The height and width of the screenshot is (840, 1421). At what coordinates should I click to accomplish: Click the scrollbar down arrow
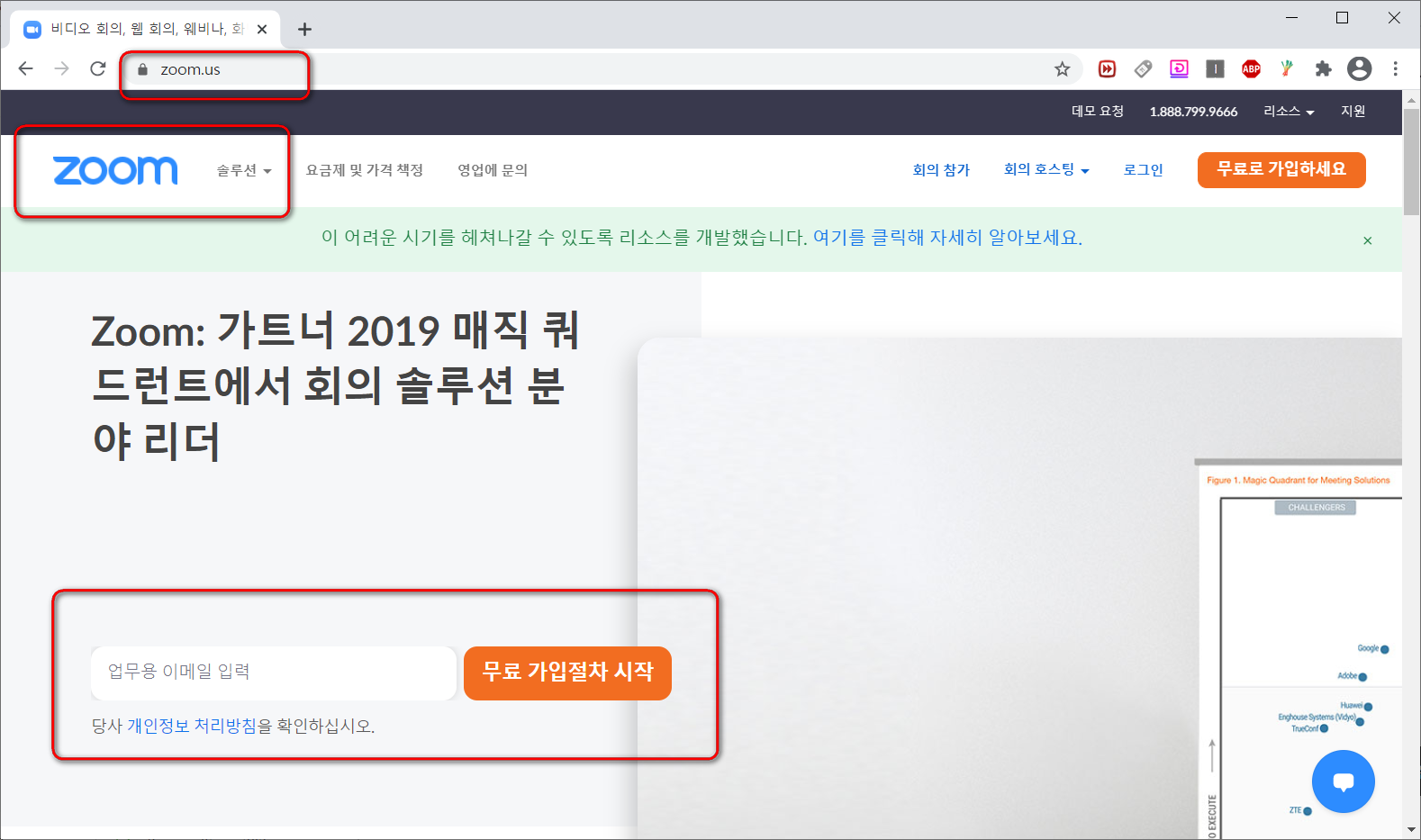click(x=1411, y=830)
